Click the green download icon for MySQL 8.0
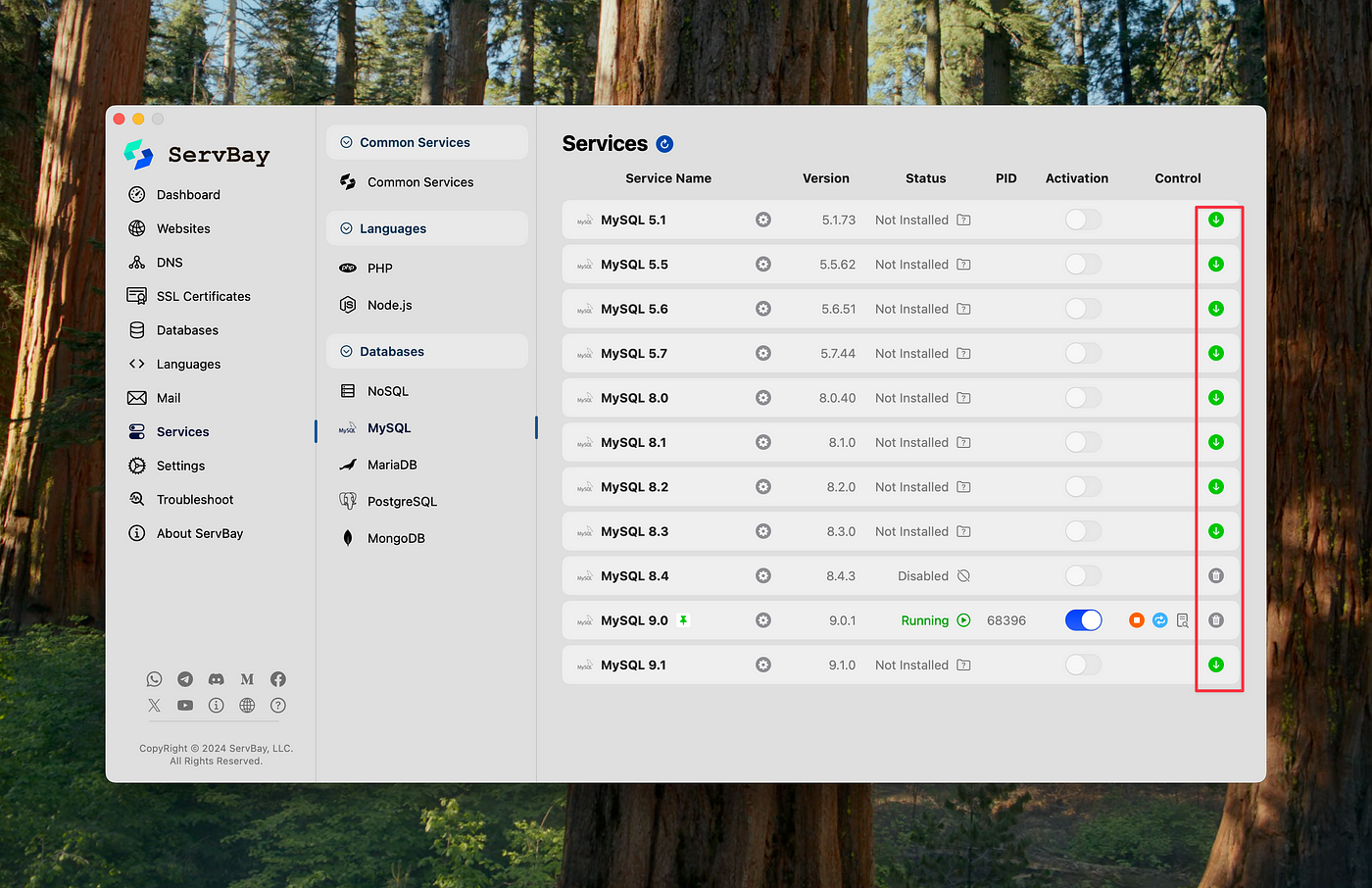The image size is (1372, 888). click(x=1216, y=398)
